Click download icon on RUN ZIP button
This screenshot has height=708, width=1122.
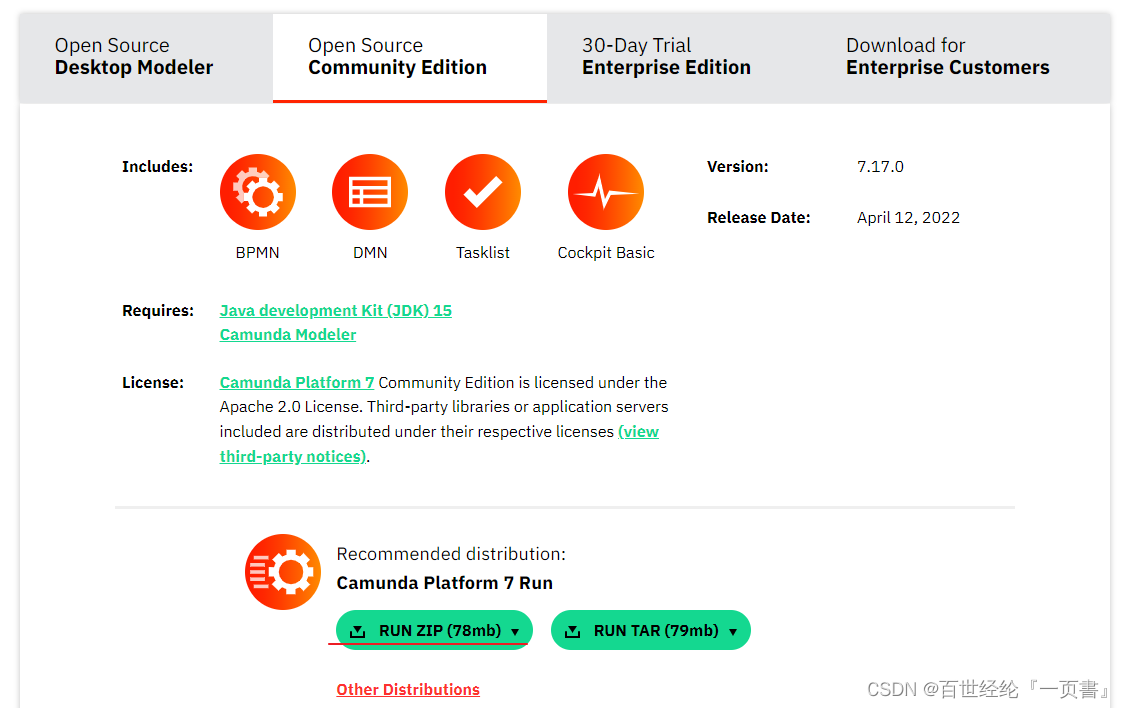point(358,631)
